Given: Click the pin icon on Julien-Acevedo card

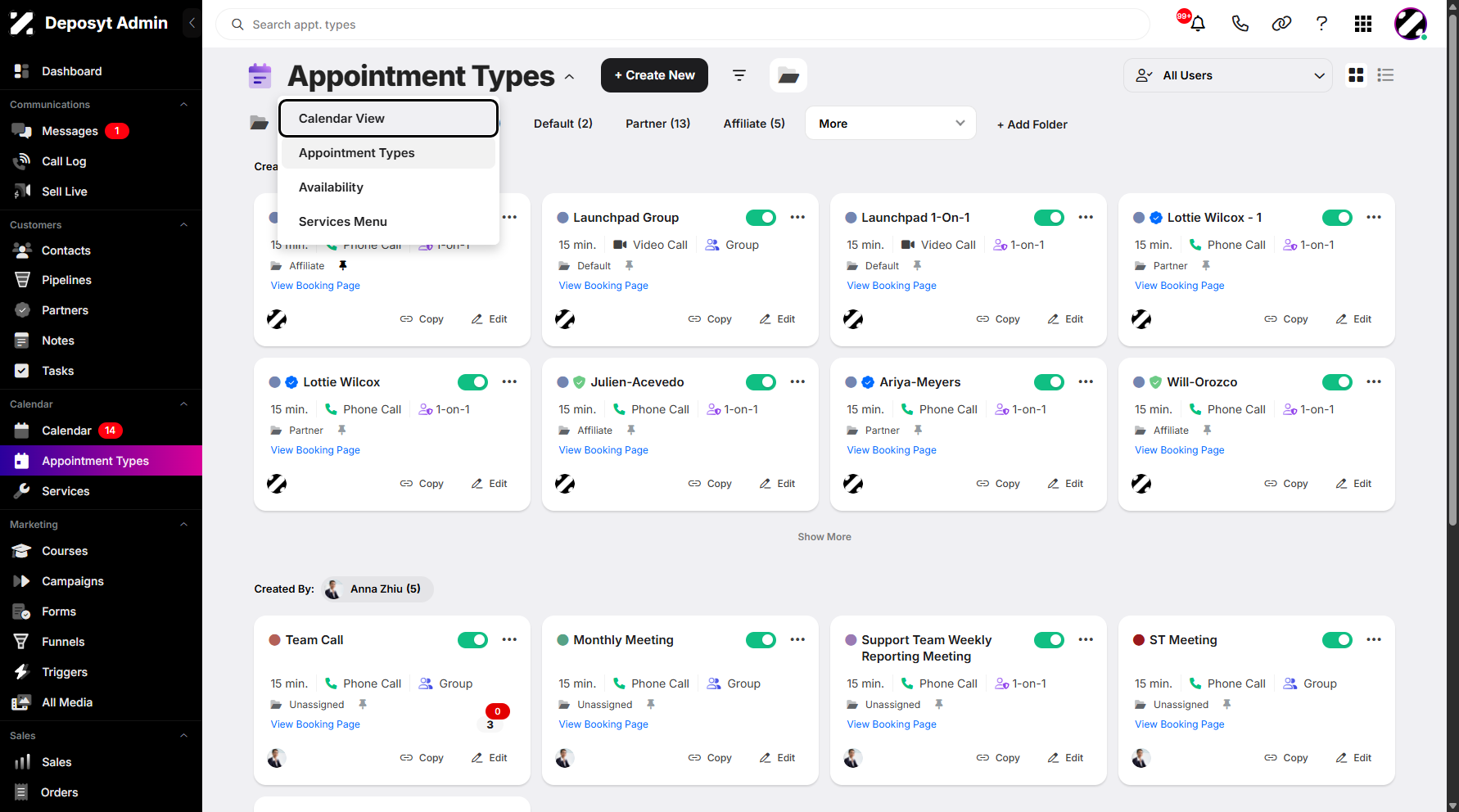Looking at the screenshot, I should 630,431.
